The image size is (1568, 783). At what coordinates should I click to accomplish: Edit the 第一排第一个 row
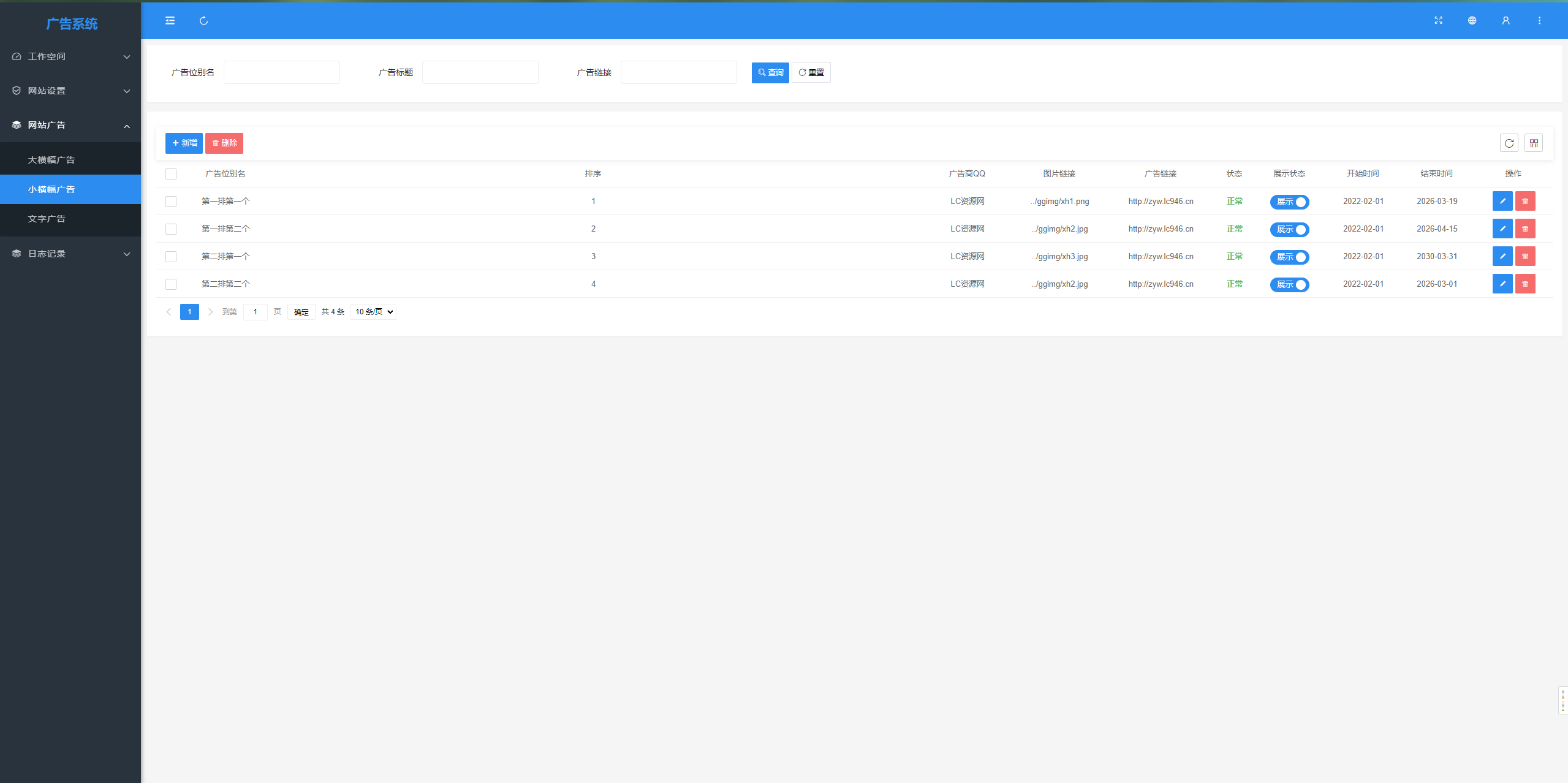pos(1502,201)
